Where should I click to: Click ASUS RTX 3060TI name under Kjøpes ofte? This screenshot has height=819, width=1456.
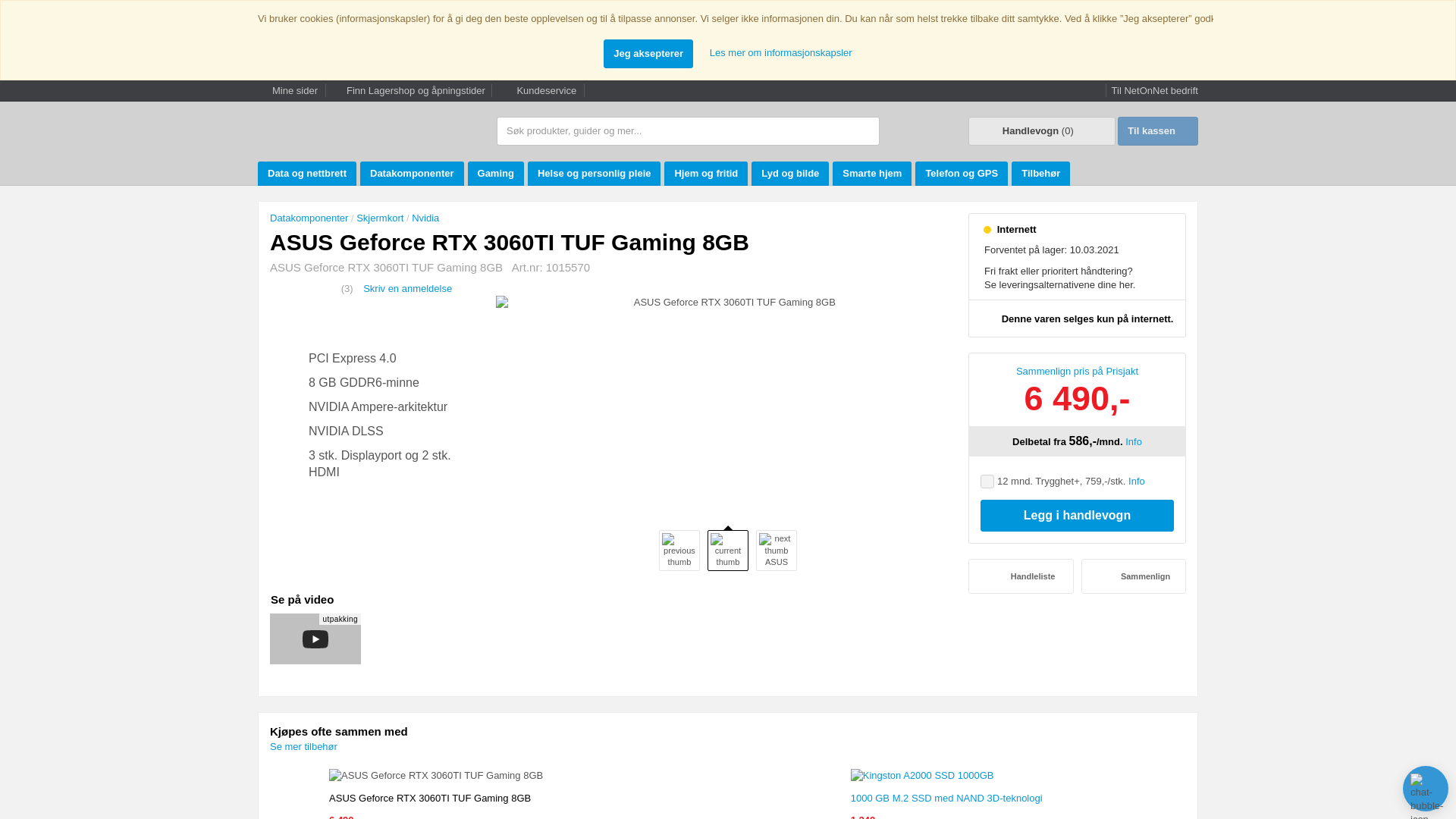430,799
